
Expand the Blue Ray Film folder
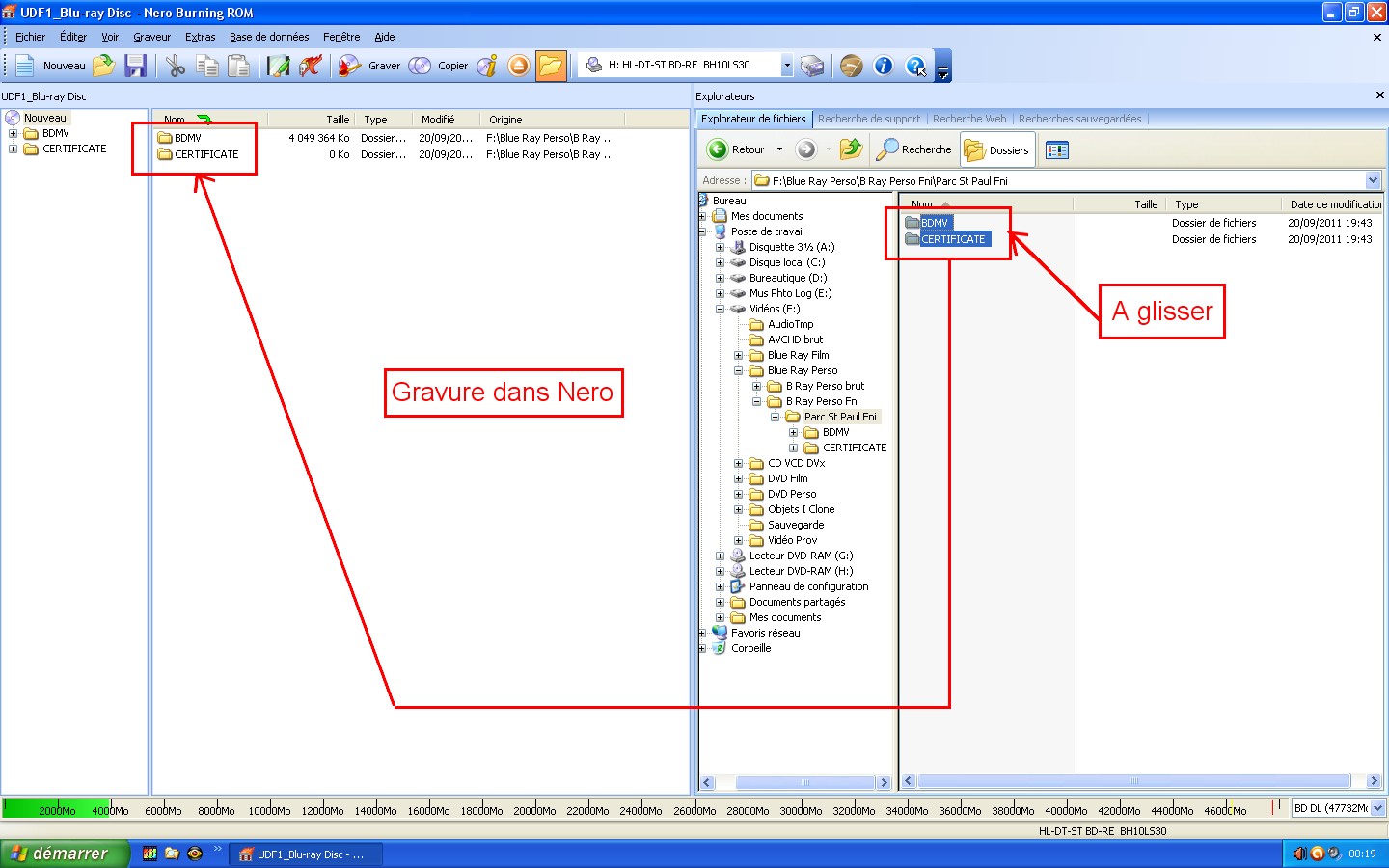(738, 355)
